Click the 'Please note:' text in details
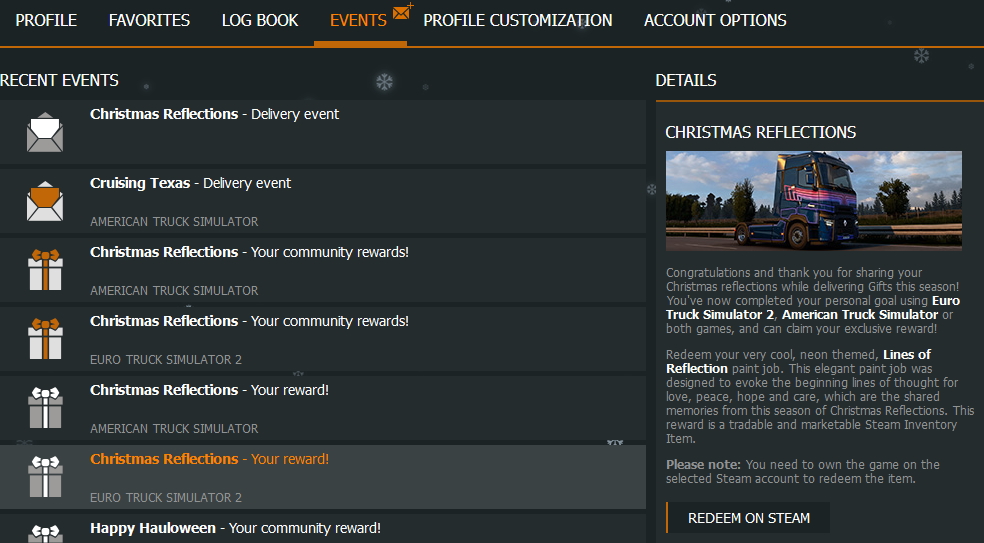The image size is (984, 543). [703, 465]
